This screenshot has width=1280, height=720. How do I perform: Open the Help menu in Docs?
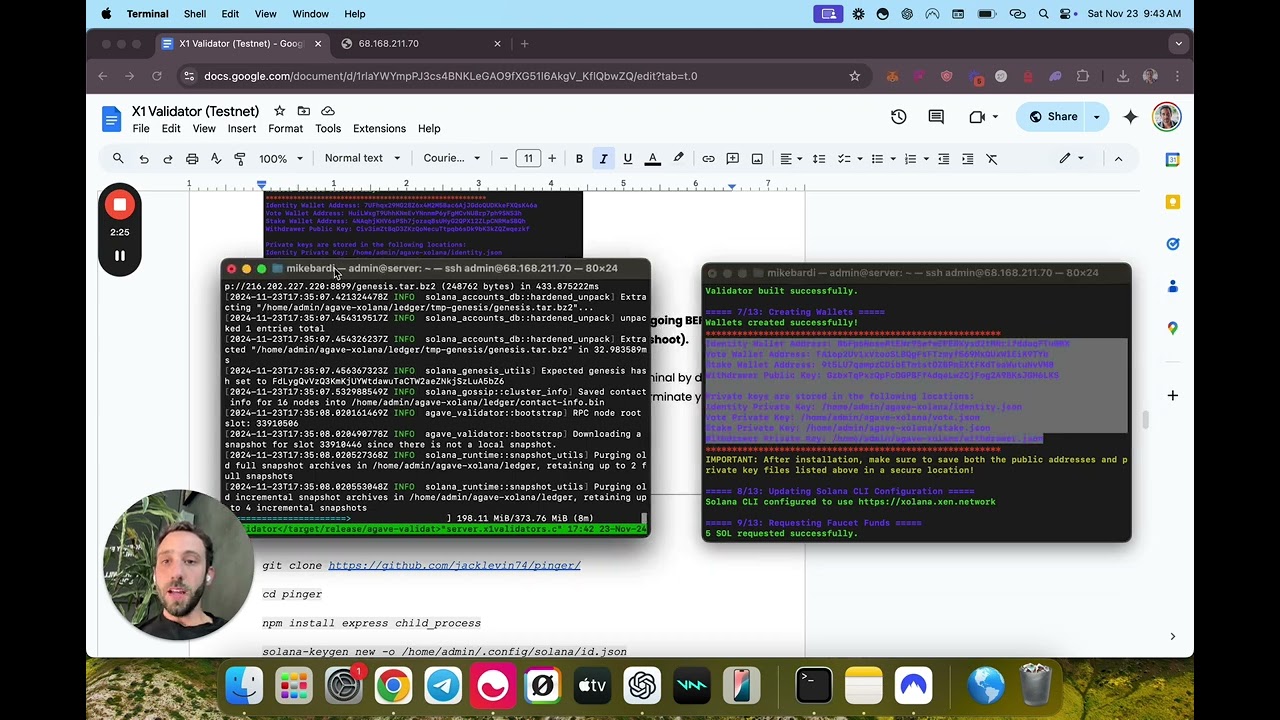[x=429, y=129]
